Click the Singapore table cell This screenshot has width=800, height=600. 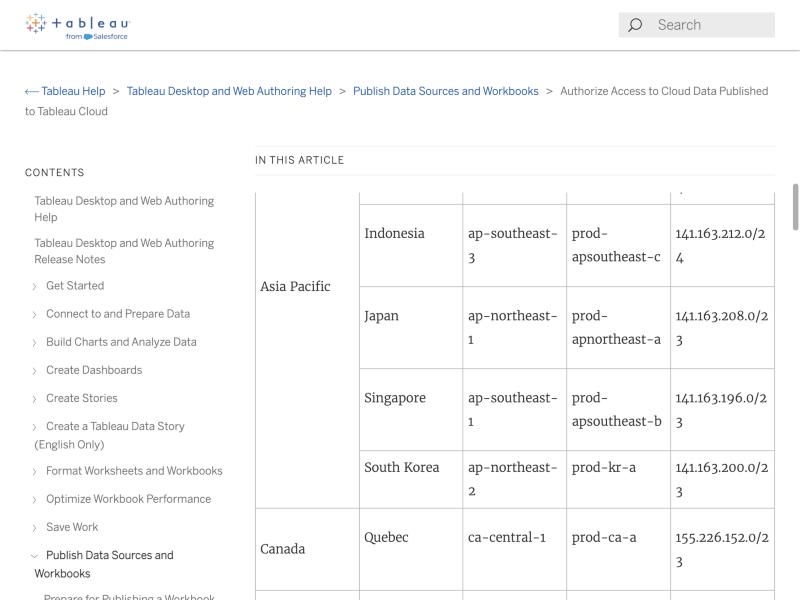[x=411, y=410]
